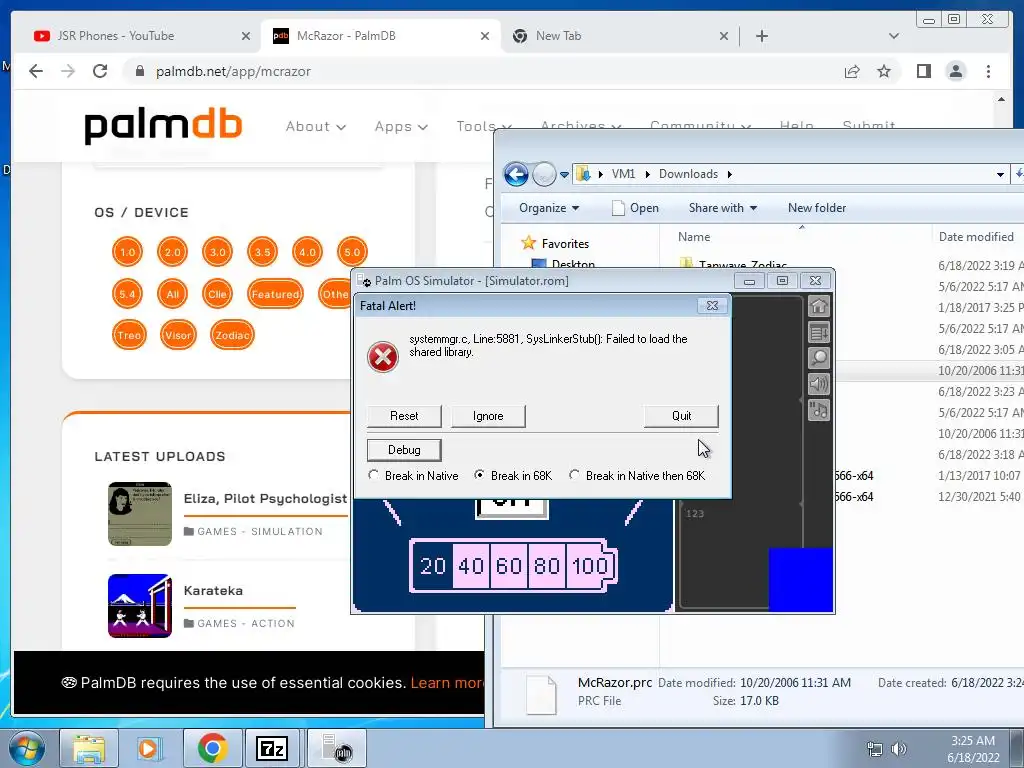This screenshot has width=1024, height=768.
Task: Open Windows Start menu orb
Action: (27, 748)
